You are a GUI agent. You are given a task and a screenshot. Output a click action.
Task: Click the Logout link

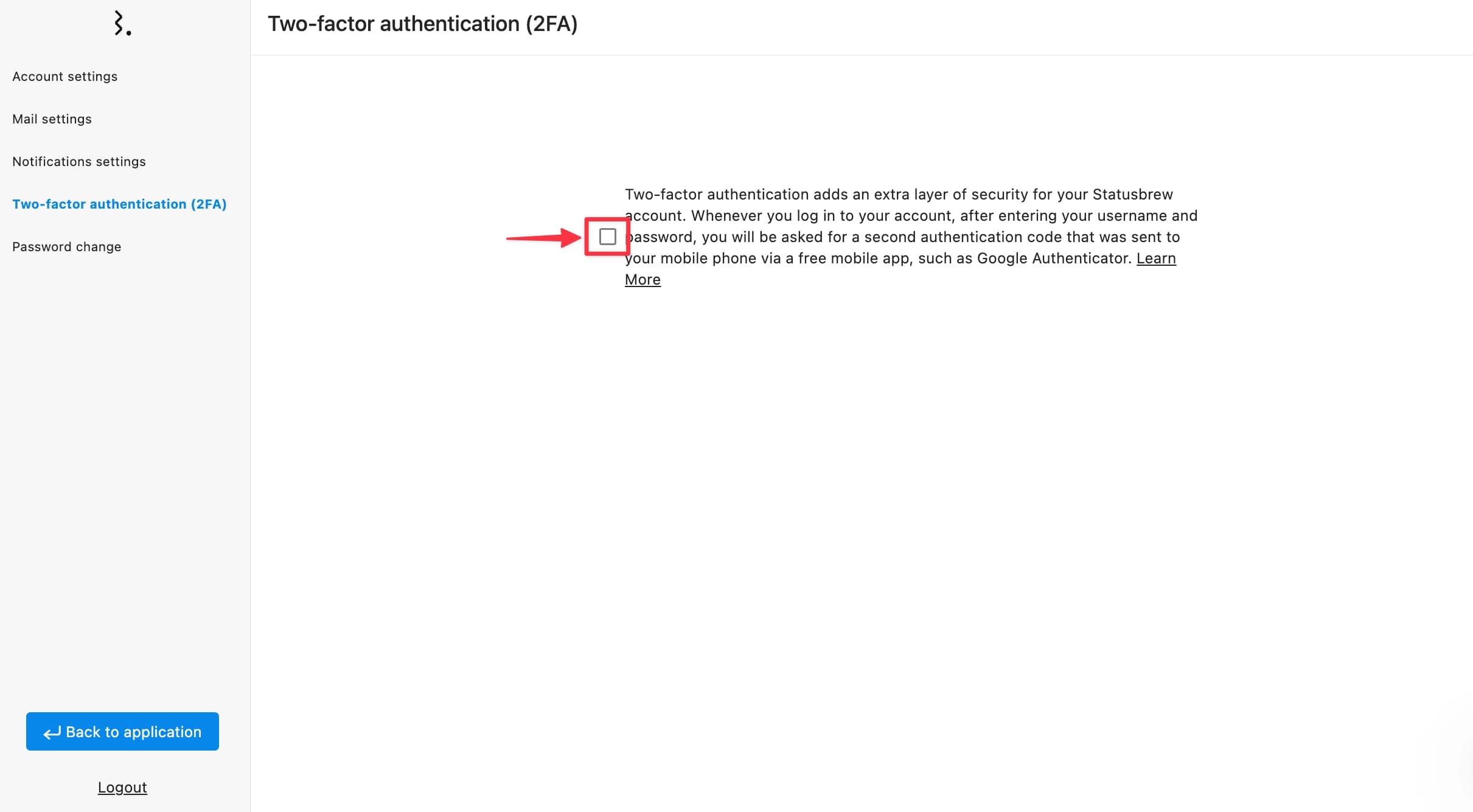click(x=122, y=787)
